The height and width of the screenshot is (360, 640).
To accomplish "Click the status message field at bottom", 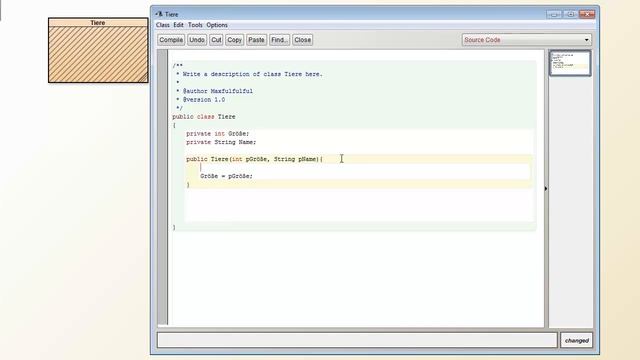I will click(x=357, y=340).
